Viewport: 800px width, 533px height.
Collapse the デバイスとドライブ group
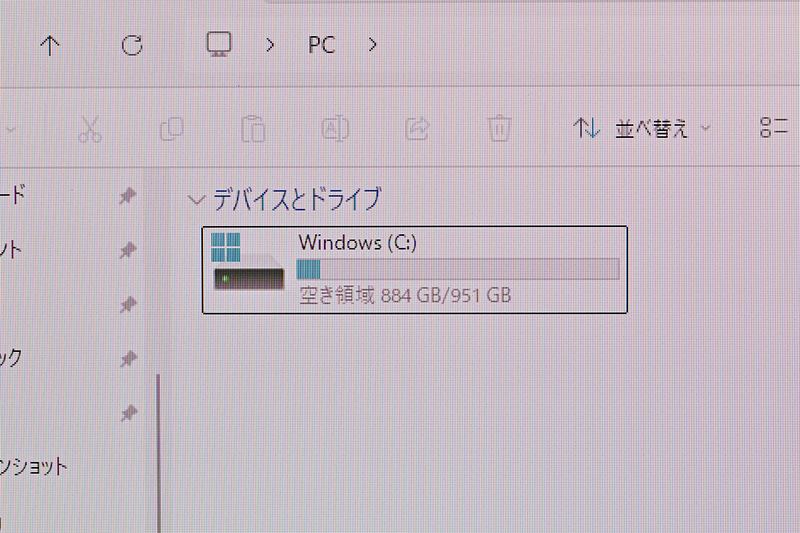point(196,199)
